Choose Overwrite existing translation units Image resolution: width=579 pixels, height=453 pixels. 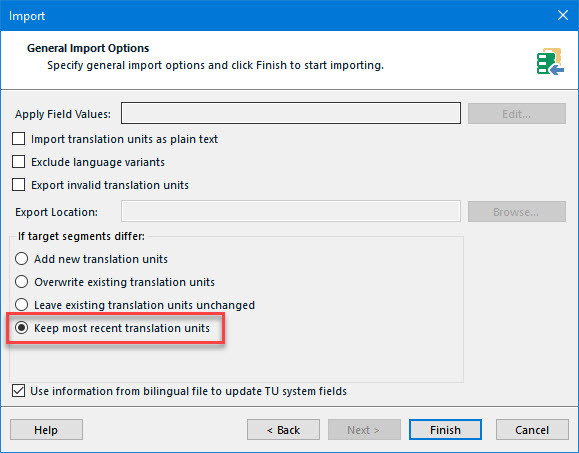[21, 282]
